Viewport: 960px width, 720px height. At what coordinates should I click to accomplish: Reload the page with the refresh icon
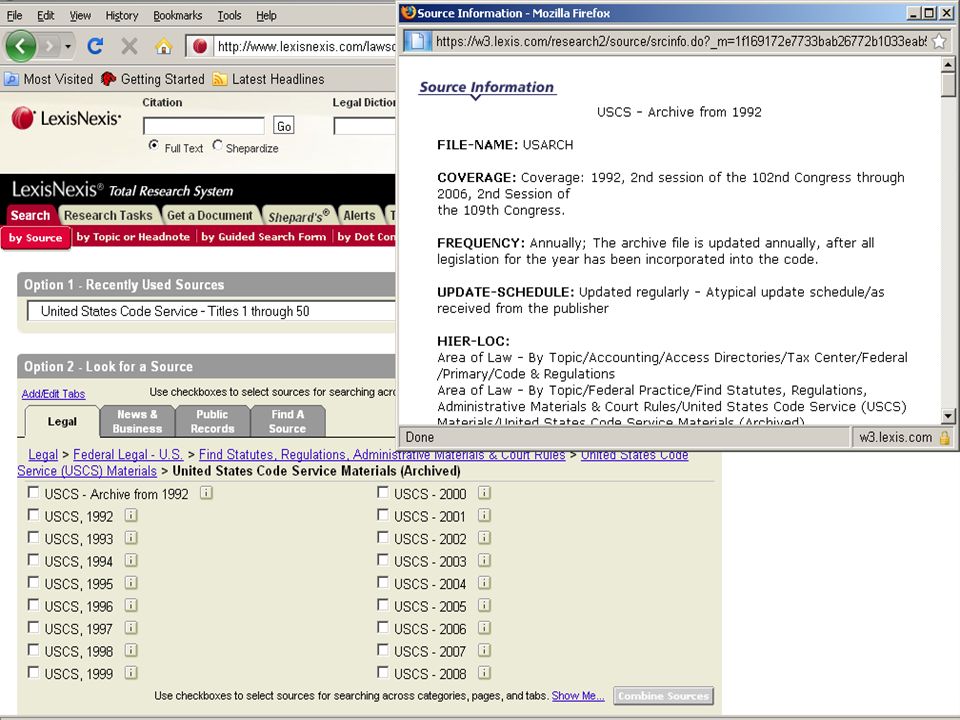tap(95, 46)
